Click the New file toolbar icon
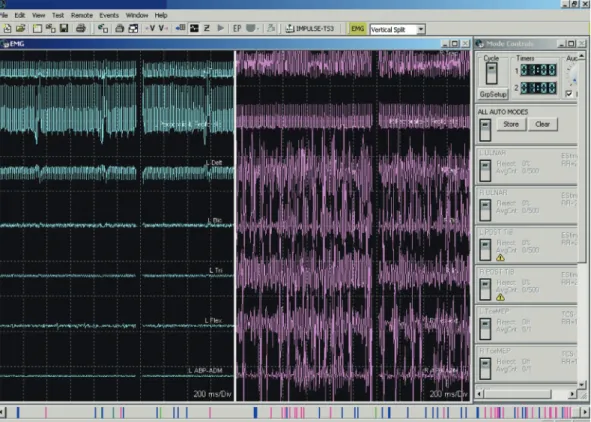This screenshot has width=591, height=422. click(7, 28)
